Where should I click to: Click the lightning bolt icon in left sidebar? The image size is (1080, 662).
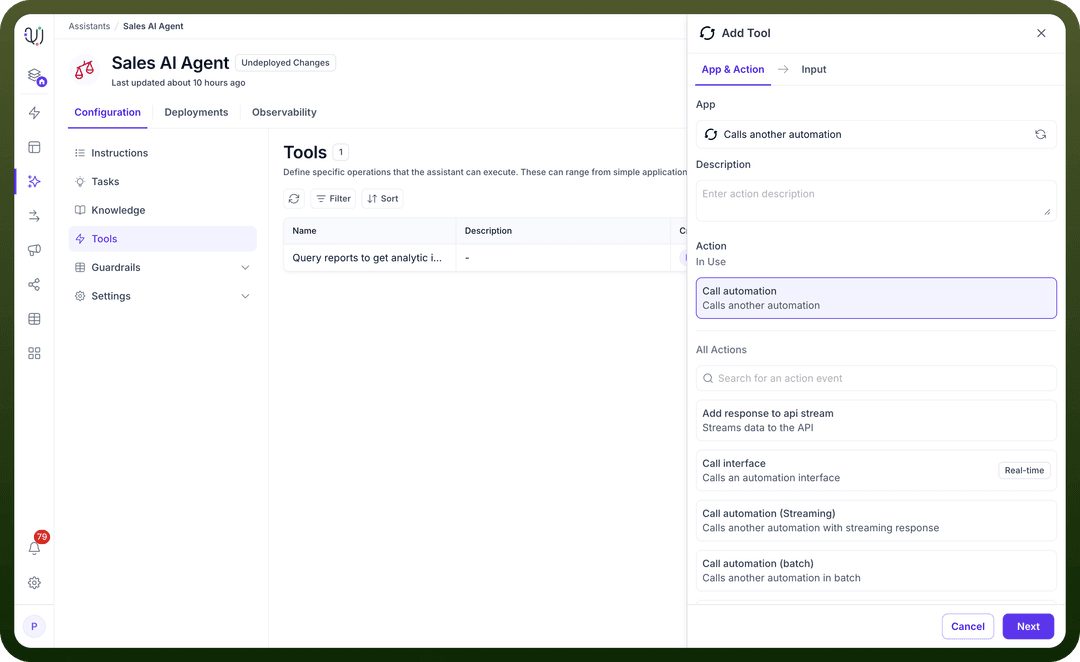pyautogui.click(x=34, y=112)
